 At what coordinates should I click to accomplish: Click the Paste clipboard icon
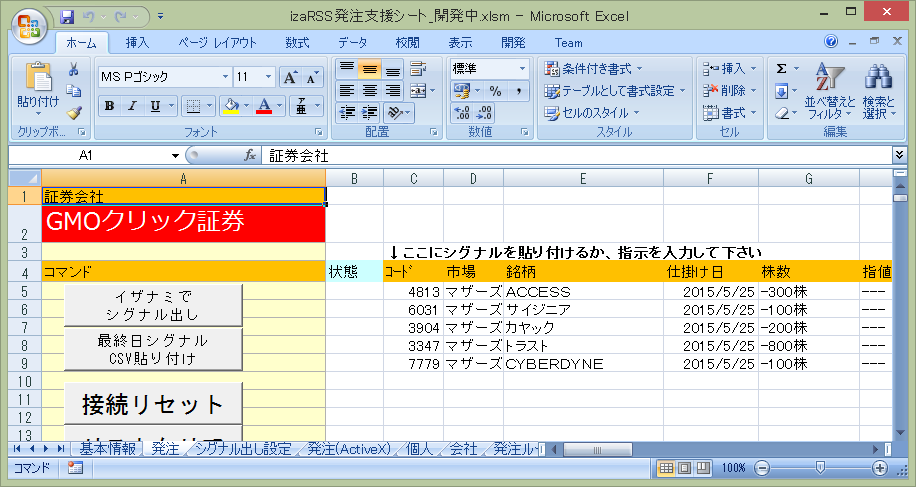click(38, 77)
